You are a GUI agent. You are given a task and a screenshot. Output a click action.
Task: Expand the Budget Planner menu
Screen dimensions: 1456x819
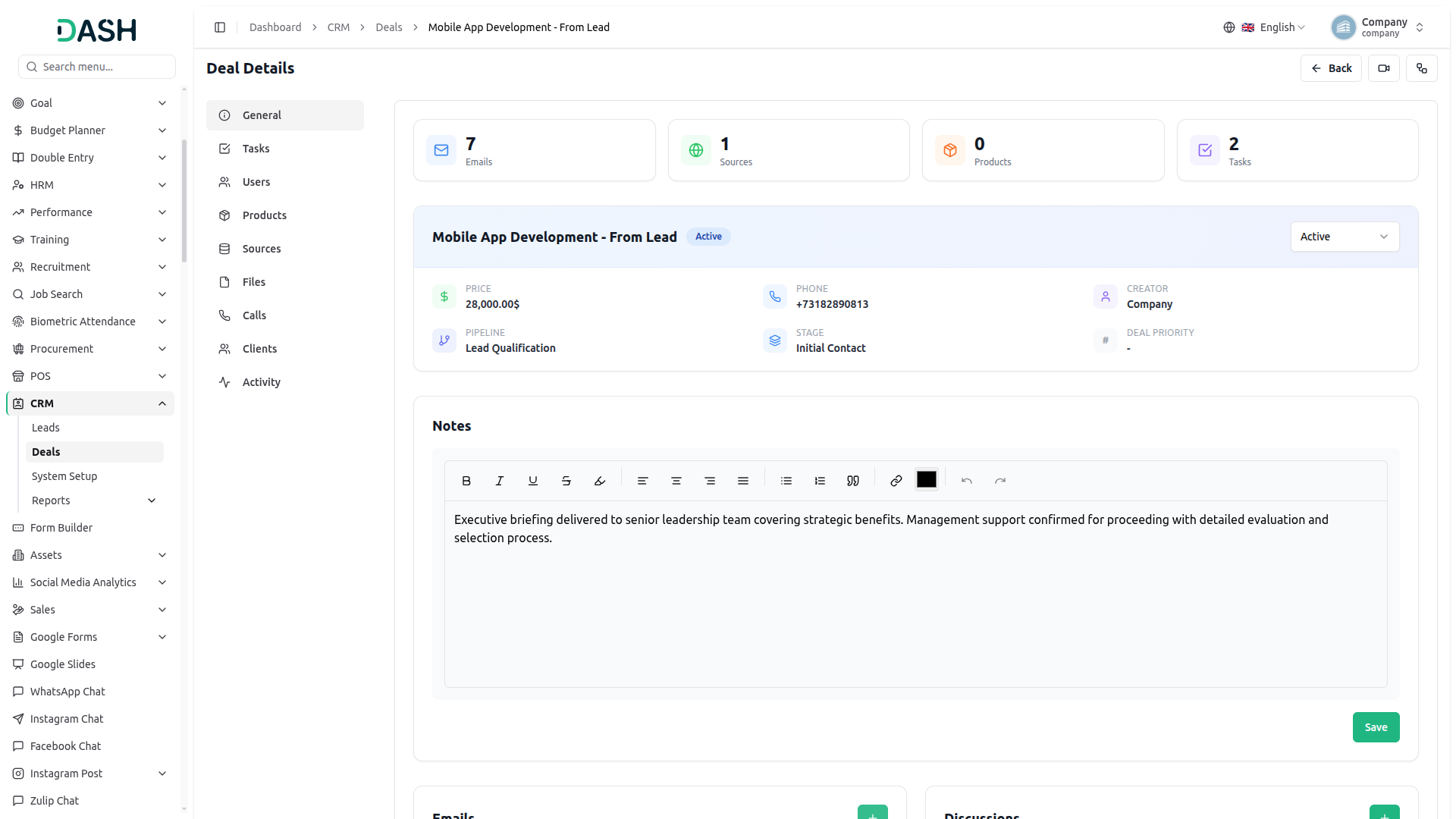coord(89,130)
